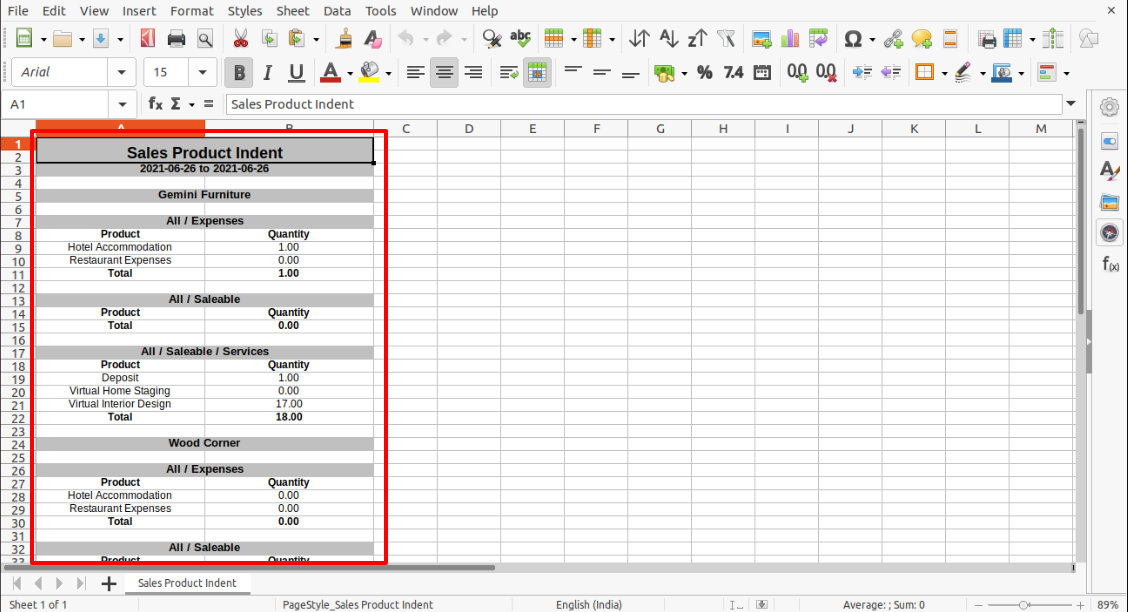This screenshot has height=612, width=1128.
Task: Run the spelling check (abc icon)
Action: [x=520, y=38]
